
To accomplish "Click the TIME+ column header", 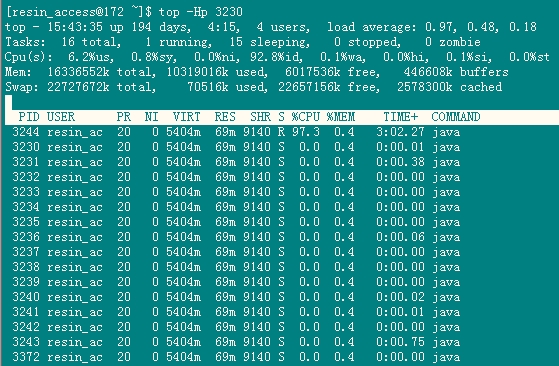I will click(x=401, y=117).
